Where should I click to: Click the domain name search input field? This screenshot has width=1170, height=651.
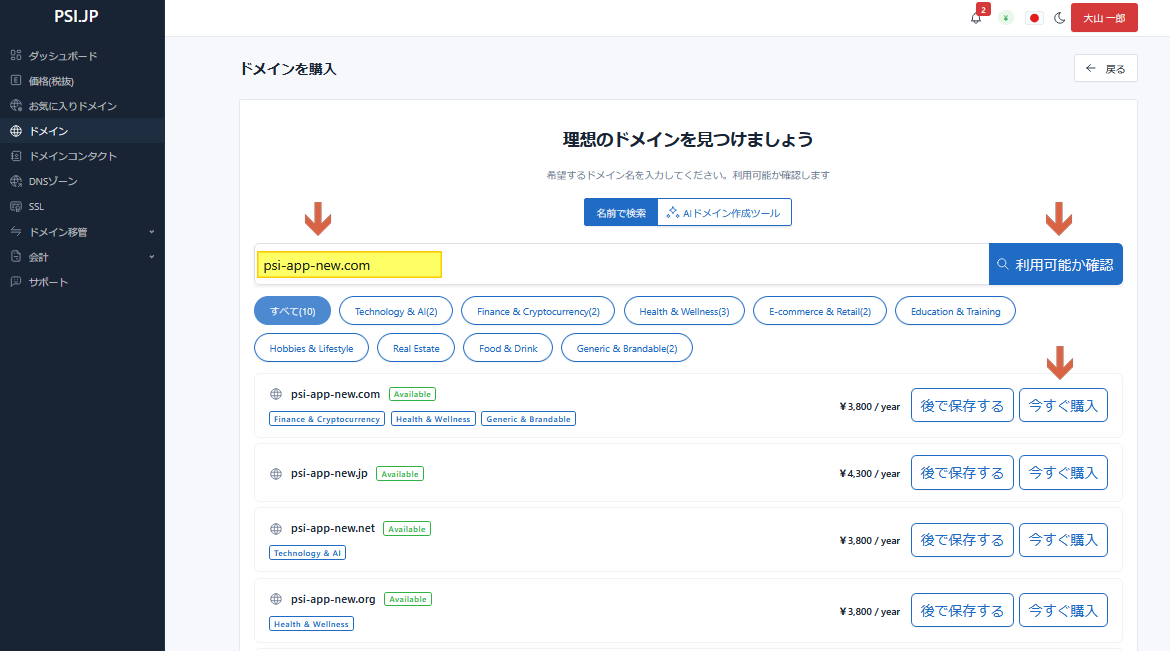point(620,265)
